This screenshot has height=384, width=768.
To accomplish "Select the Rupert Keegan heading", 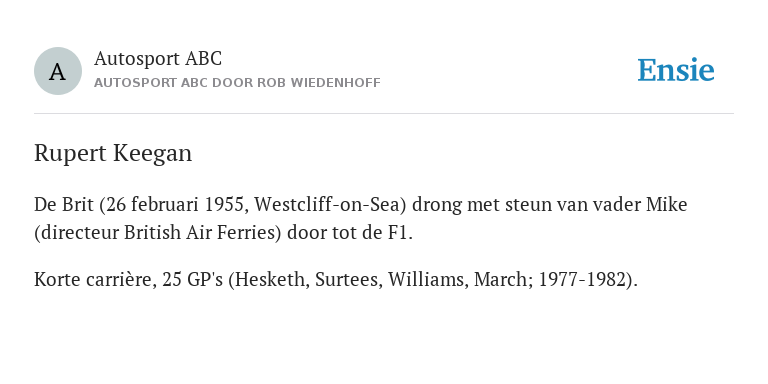I will coord(113,153).
